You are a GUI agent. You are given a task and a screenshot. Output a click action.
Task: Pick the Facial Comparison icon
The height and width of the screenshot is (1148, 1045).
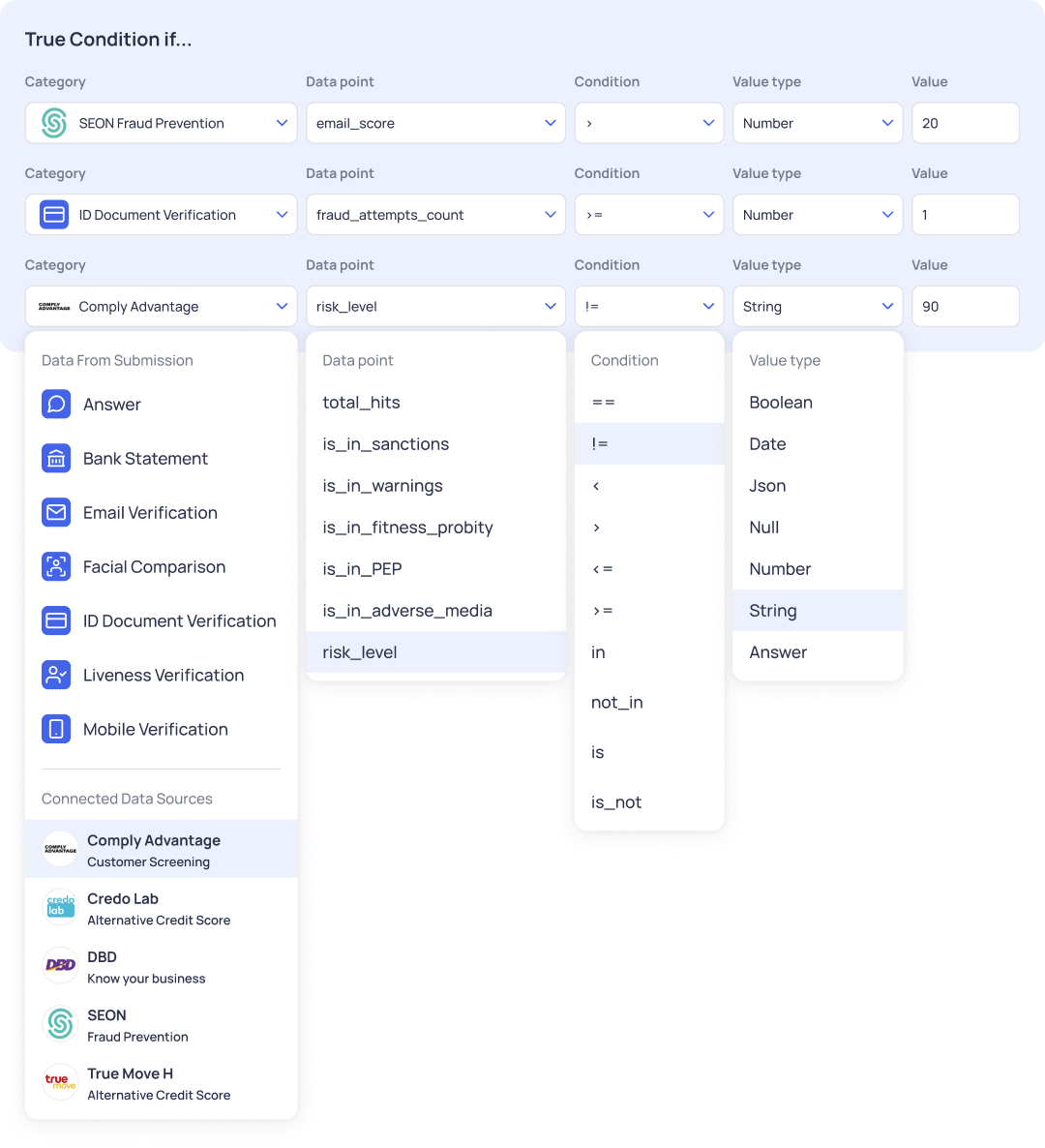[x=56, y=566]
